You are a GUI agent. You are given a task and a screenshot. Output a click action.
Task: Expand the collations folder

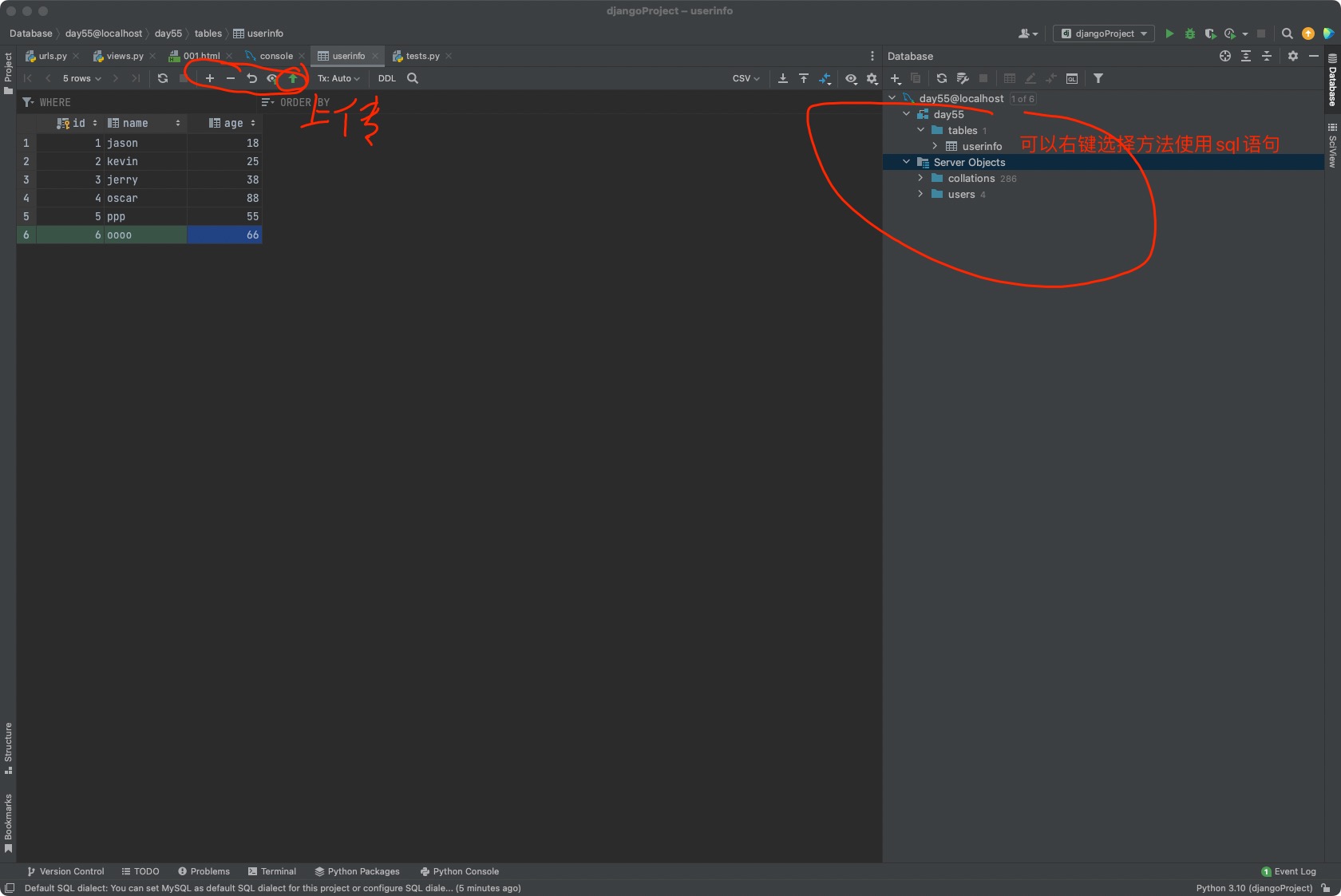tap(921, 178)
